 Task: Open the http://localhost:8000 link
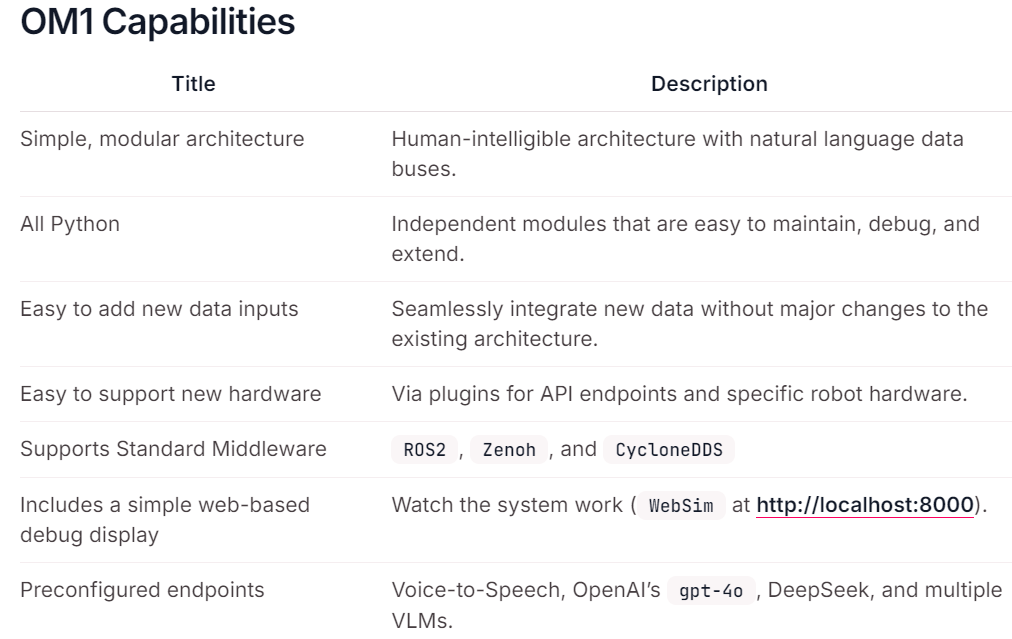pyautogui.click(x=865, y=506)
